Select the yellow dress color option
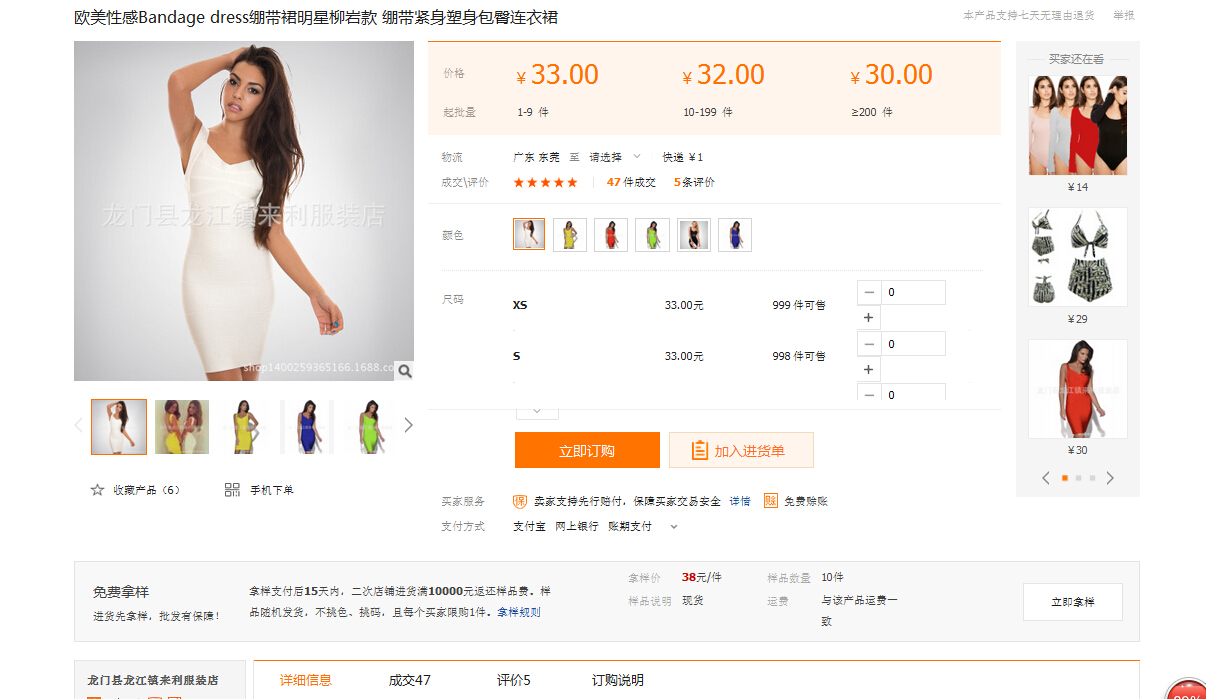Viewport: 1206px width, 699px height. pos(570,235)
